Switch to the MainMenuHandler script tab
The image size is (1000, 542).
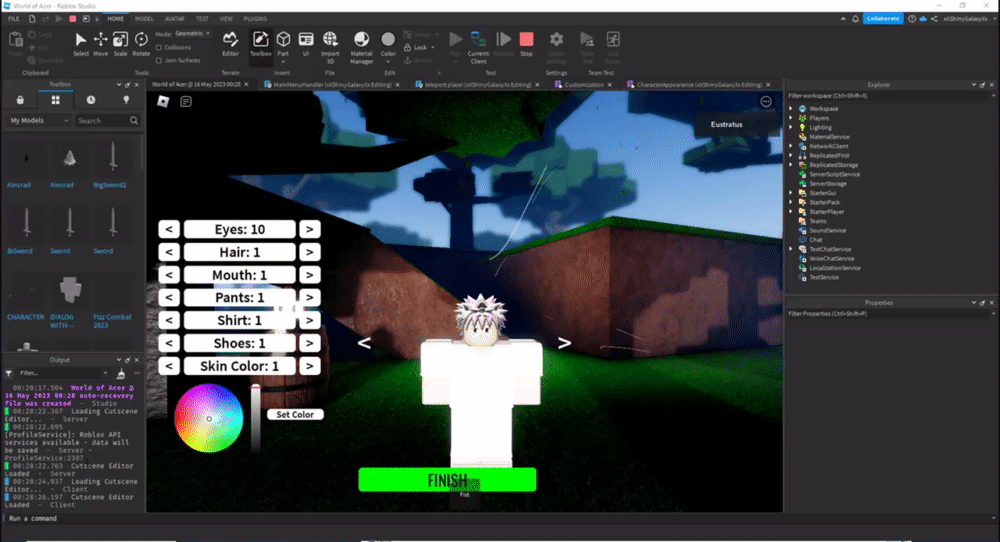(332, 84)
